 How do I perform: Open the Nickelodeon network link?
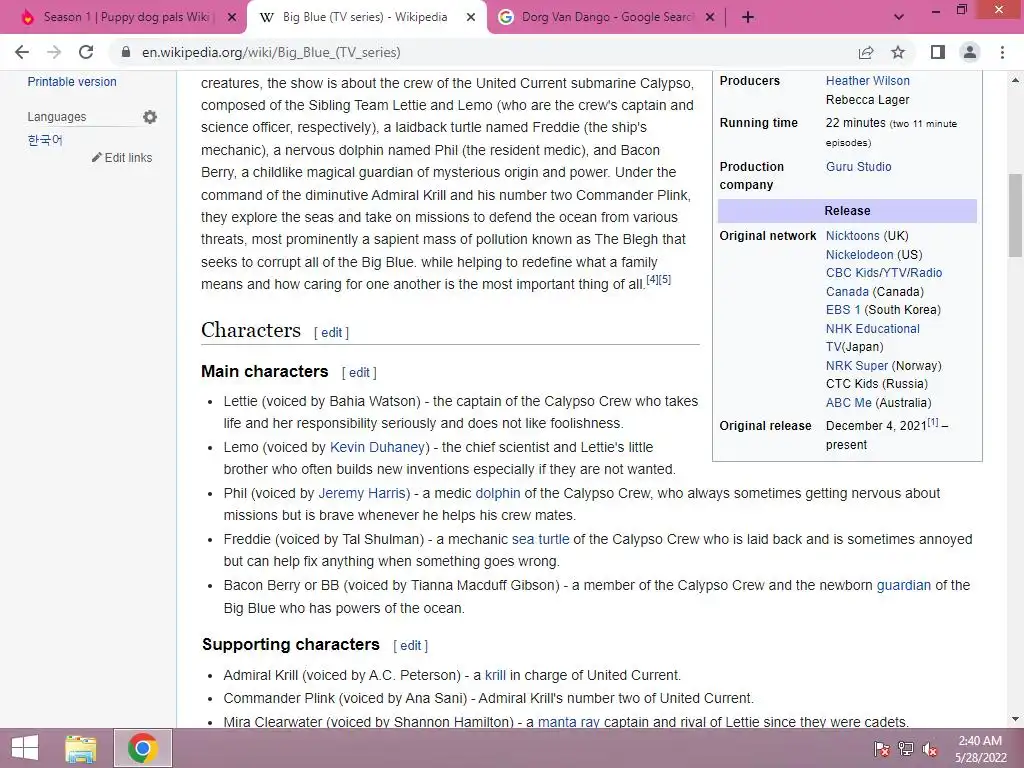859,255
